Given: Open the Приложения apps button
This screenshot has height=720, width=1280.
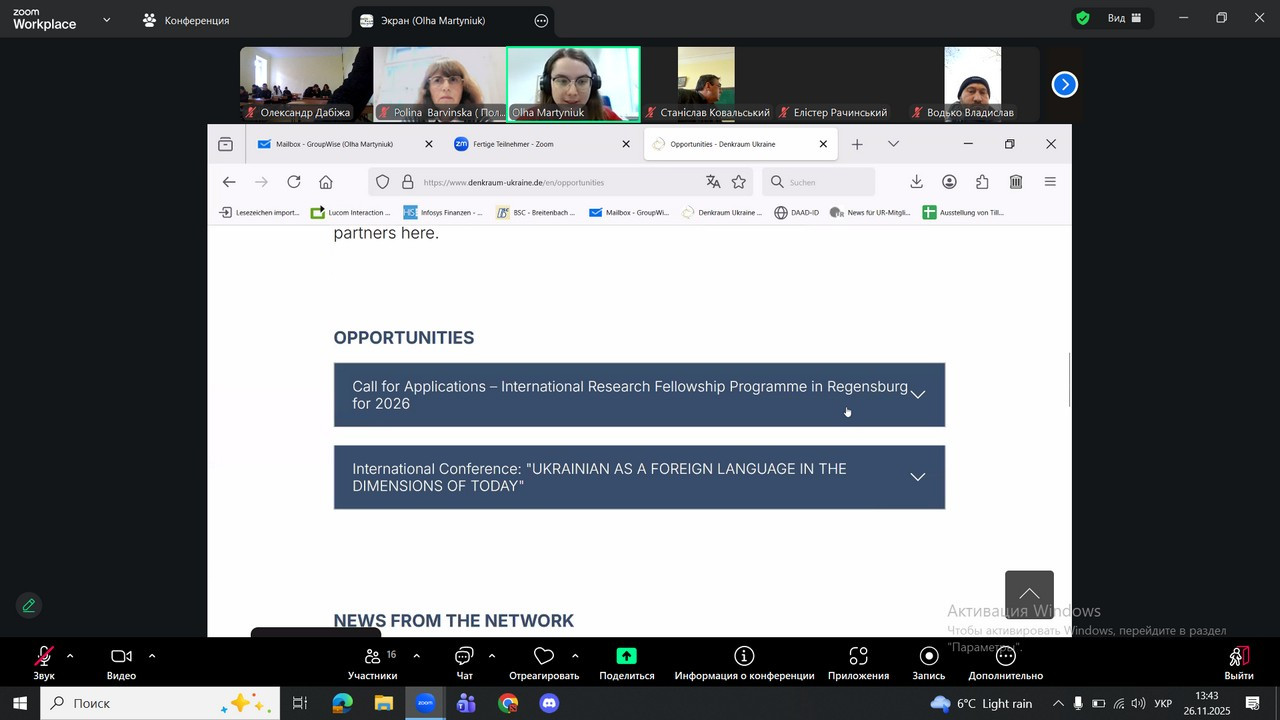Looking at the screenshot, I should pyautogui.click(x=858, y=662).
